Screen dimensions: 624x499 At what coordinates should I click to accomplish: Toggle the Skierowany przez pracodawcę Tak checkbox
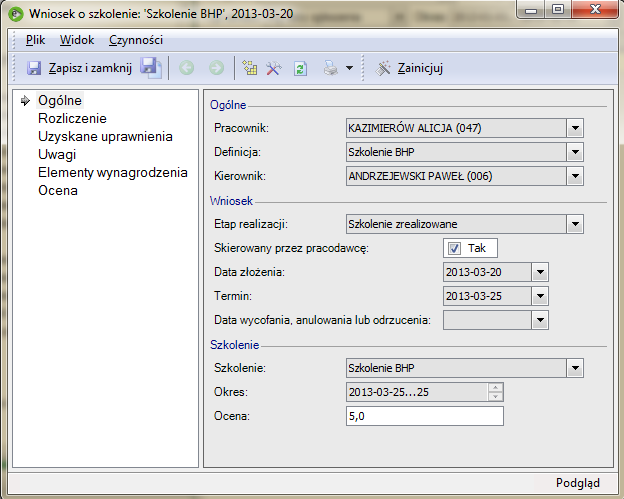(x=454, y=248)
